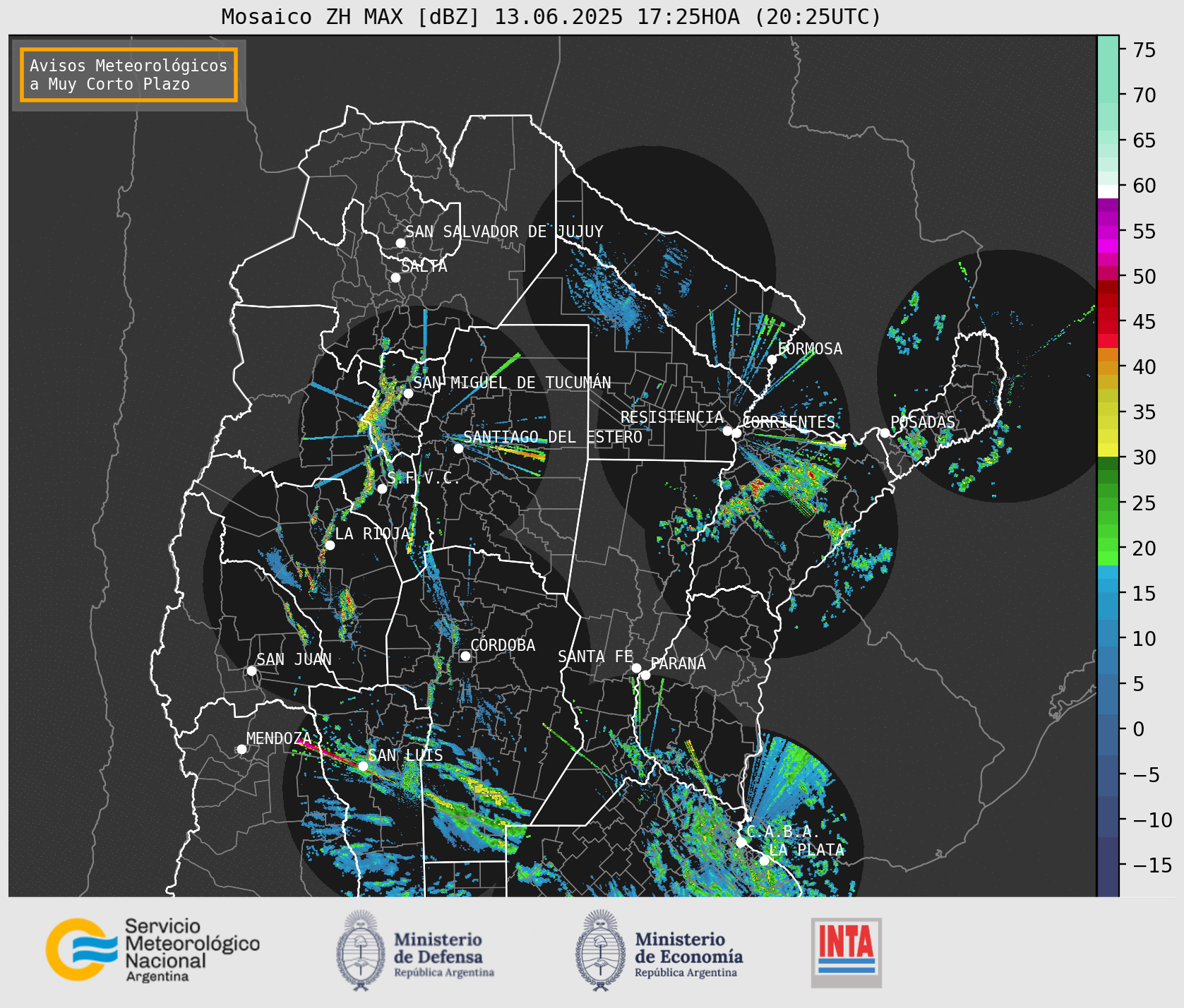Click the CÓRDOBA label text
Viewport: 1184px width, 1008px height.
(x=503, y=645)
